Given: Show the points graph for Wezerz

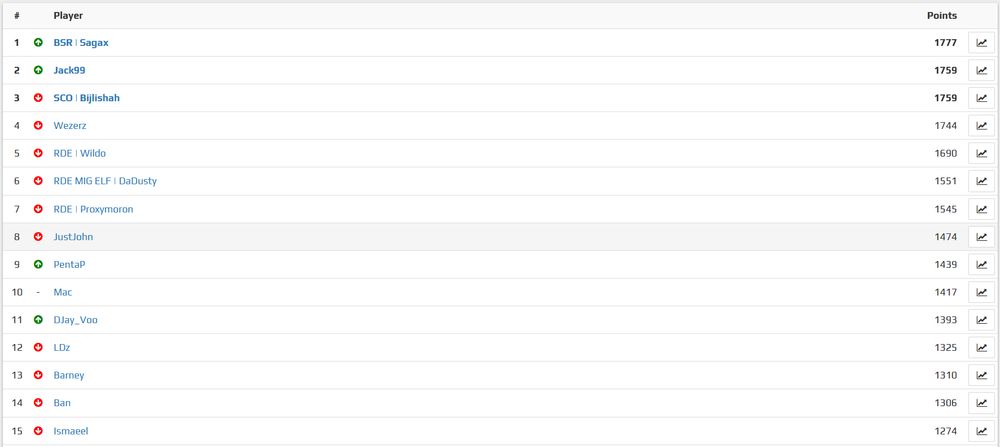Looking at the screenshot, I should [x=981, y=126].
